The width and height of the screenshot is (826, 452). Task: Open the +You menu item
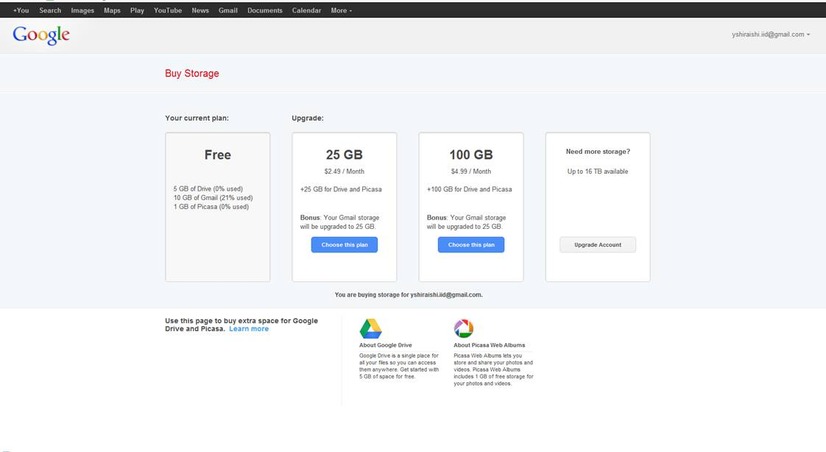point(21,10)
